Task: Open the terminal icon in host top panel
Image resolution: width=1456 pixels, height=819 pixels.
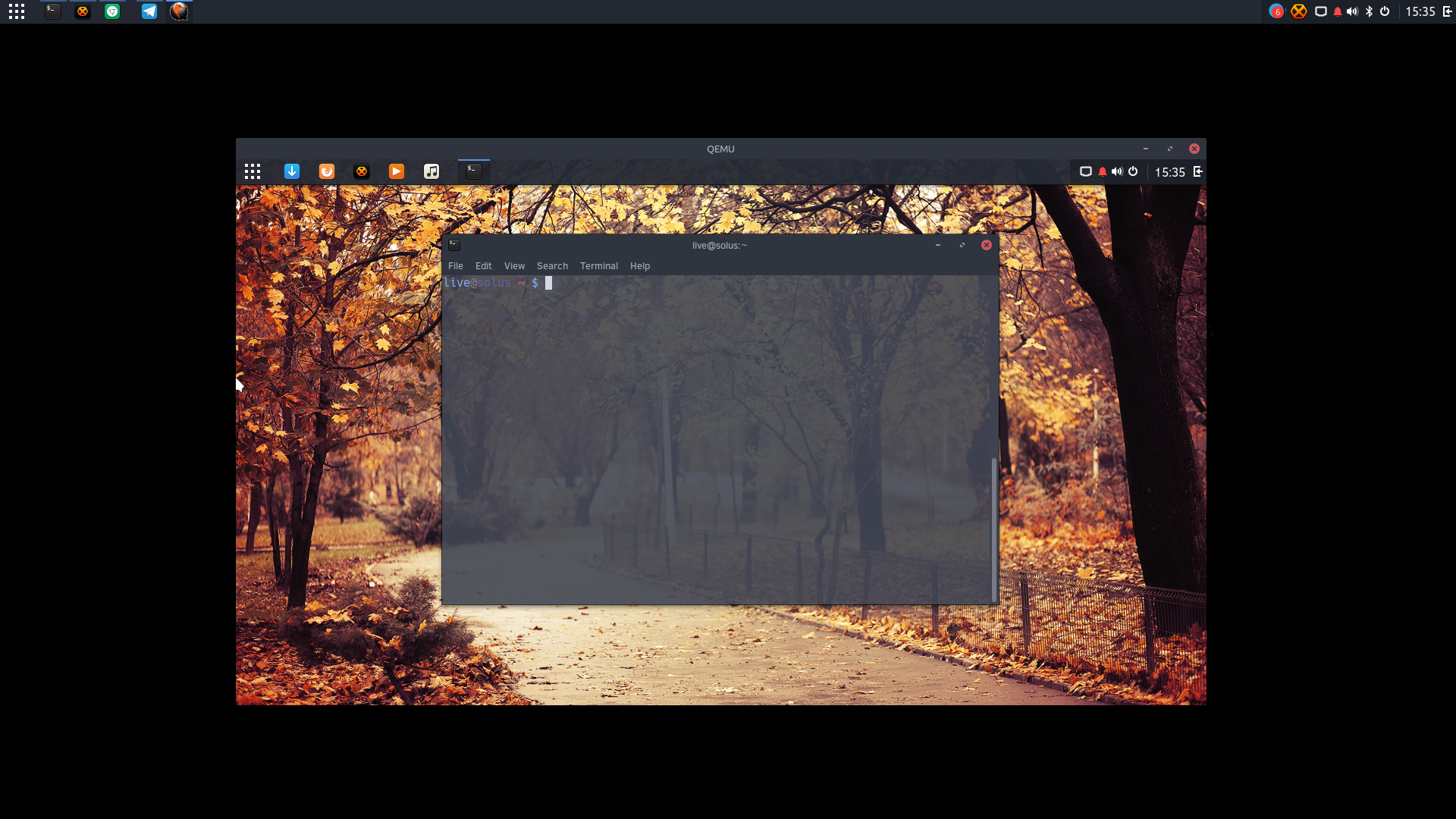Action: pos(52,11)
